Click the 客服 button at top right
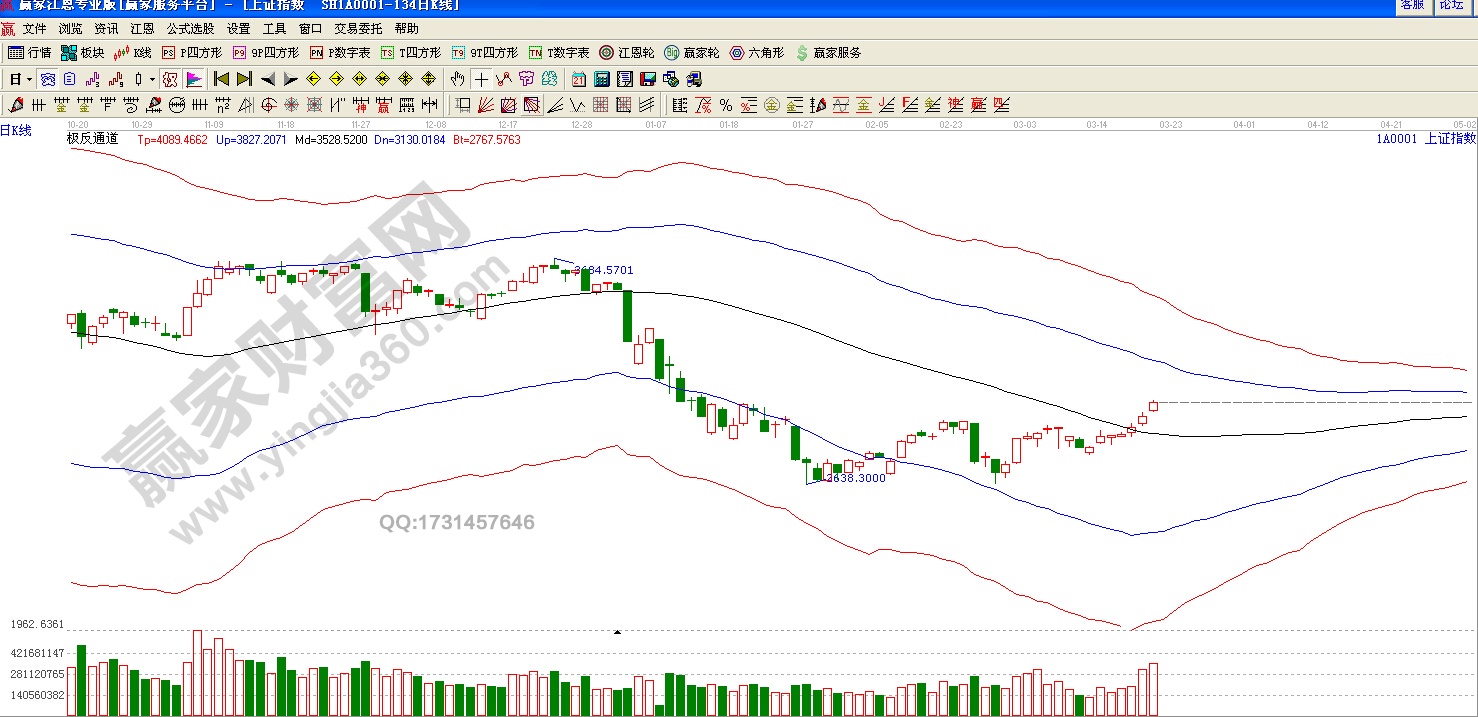Image resolution: width=1478 pixels, height=717 pixels. [1412, 5]
